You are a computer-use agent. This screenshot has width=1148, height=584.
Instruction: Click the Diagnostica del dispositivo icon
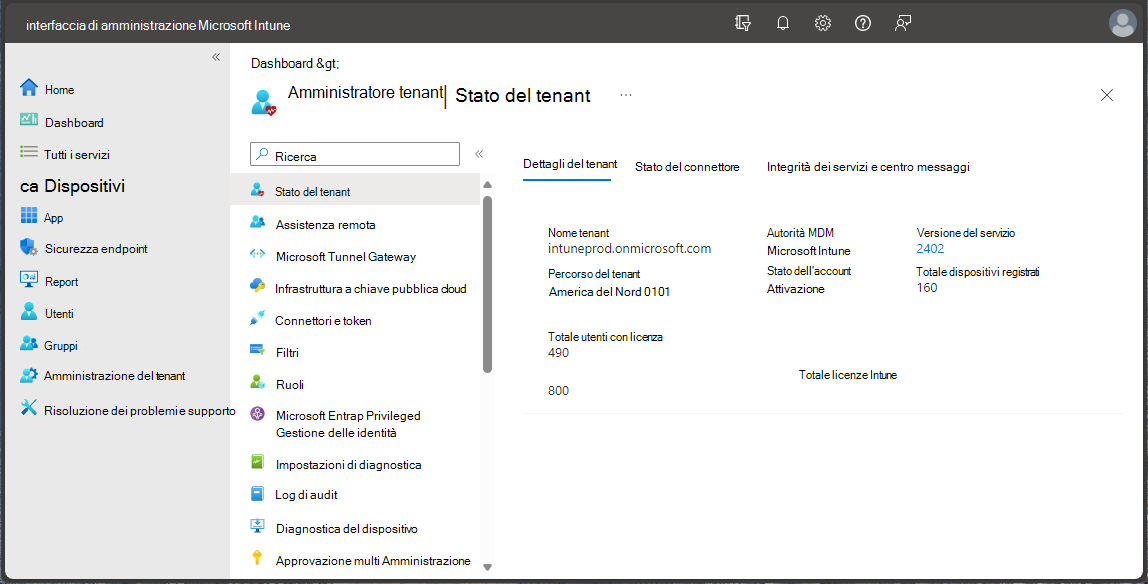coord(257,525)
